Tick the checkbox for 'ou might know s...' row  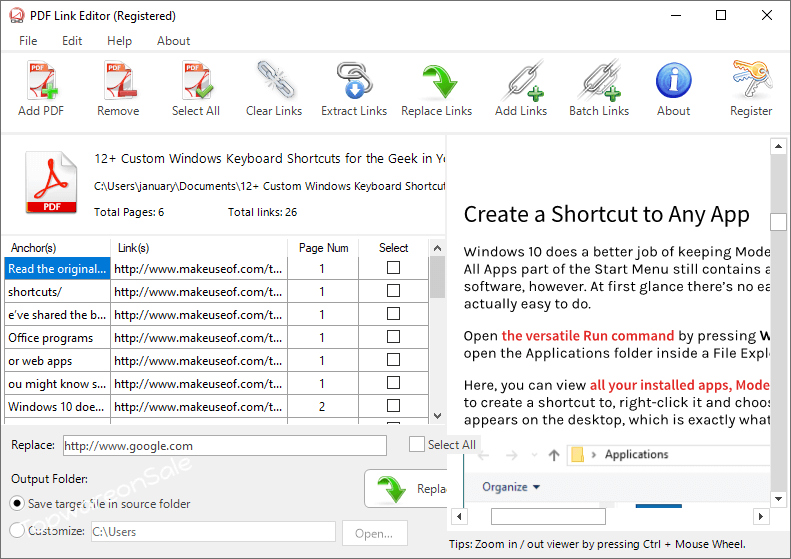[x=393, y=383]
